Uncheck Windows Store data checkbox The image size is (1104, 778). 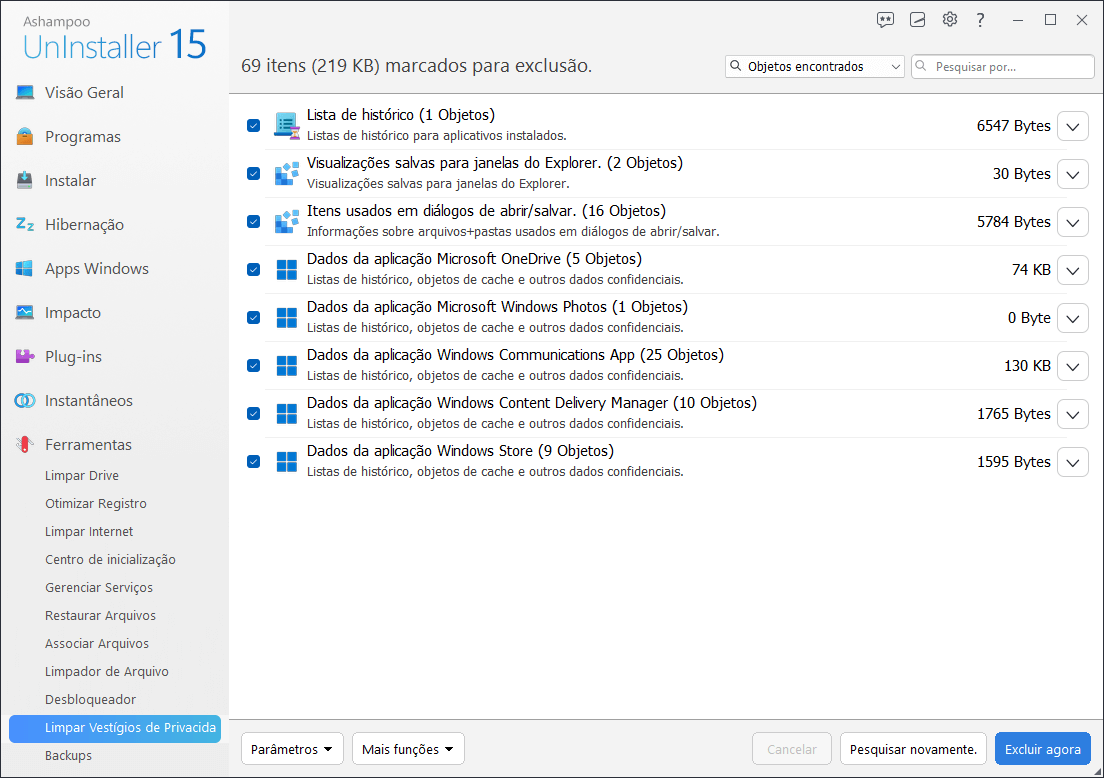[x=253, y=461]
